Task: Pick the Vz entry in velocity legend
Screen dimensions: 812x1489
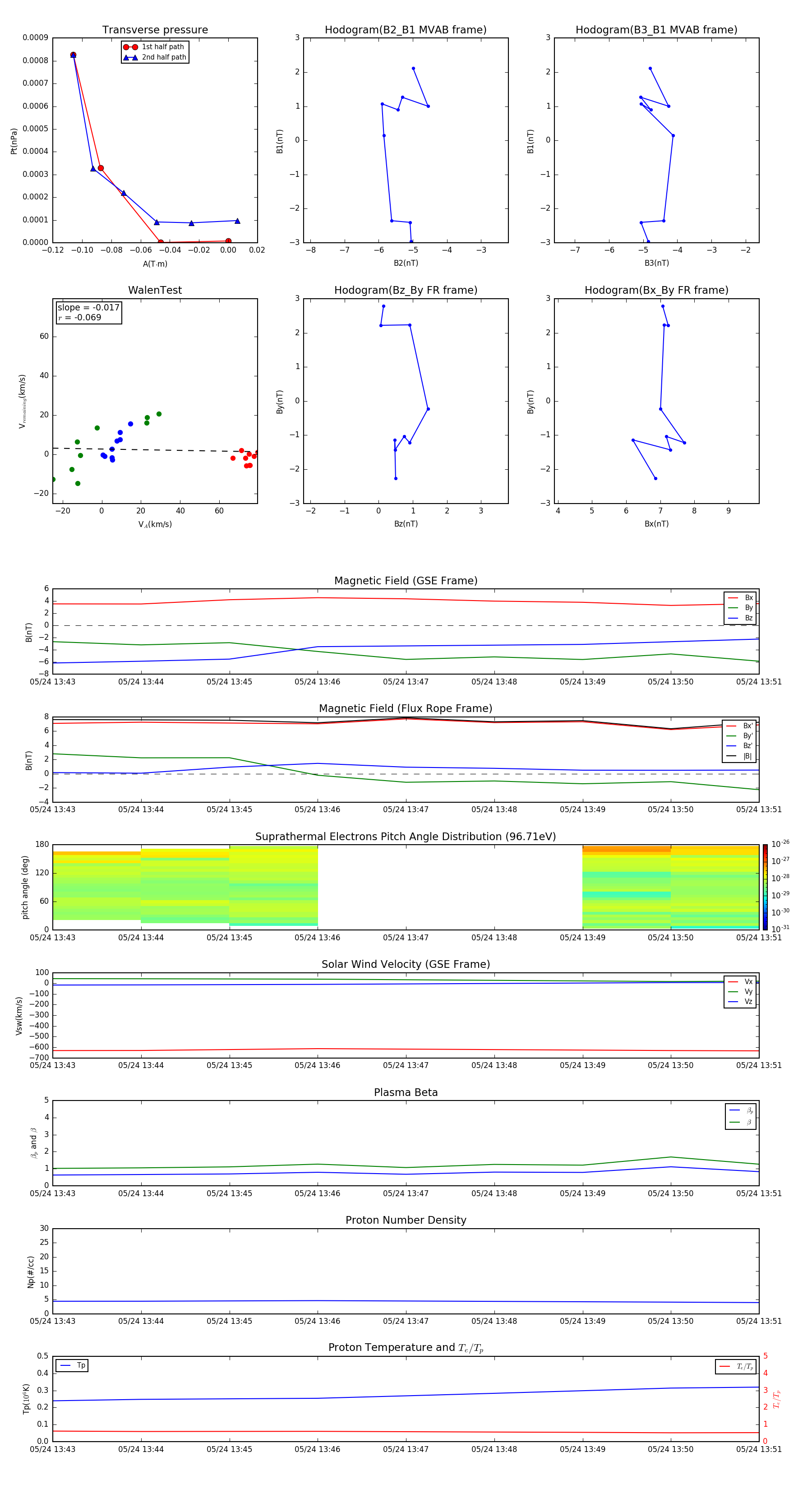Action: (x=740, y=1001)
